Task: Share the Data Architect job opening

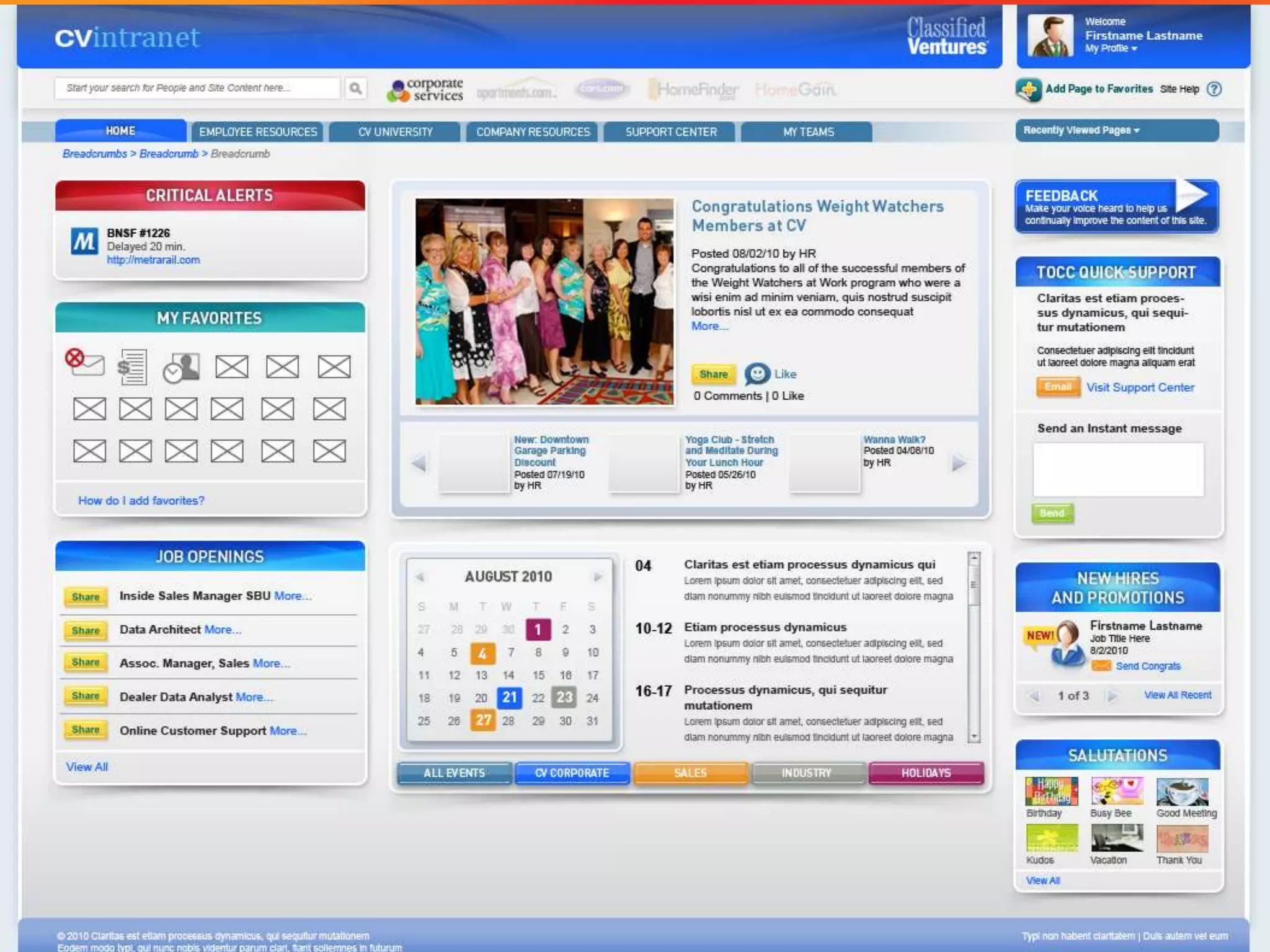Action: [x=86, y=630]
